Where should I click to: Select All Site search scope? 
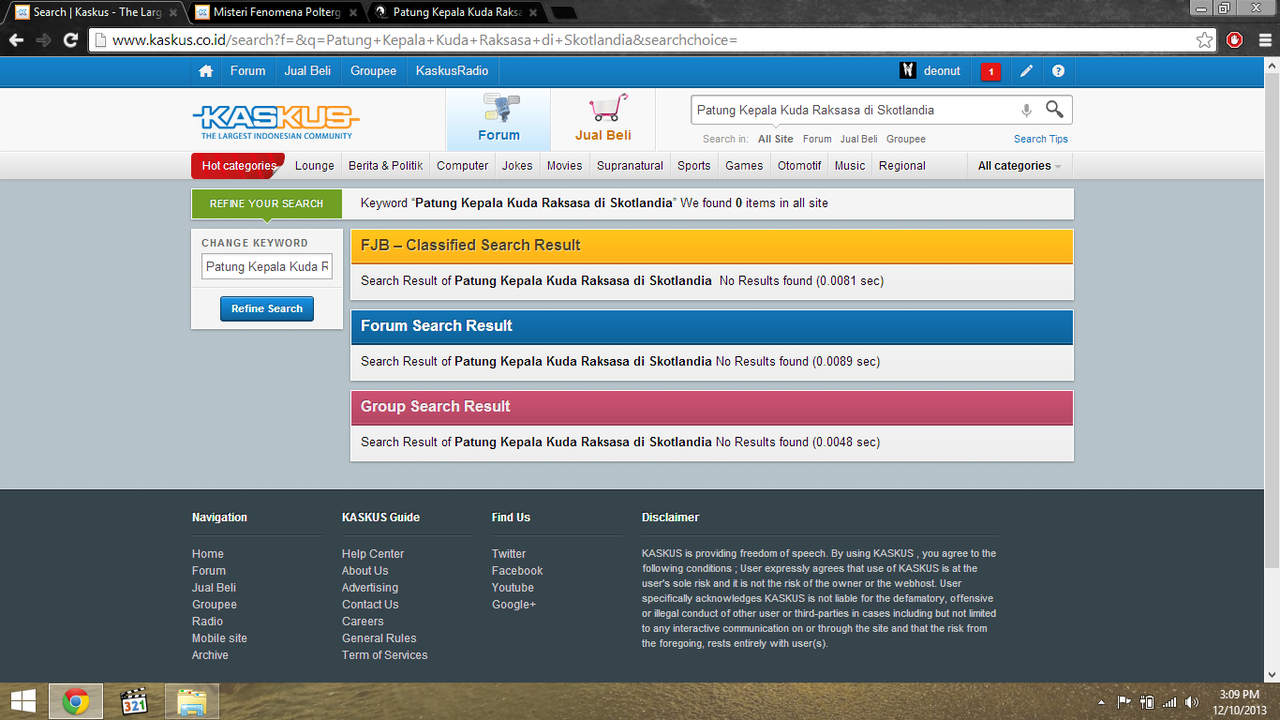coord(776,139)
